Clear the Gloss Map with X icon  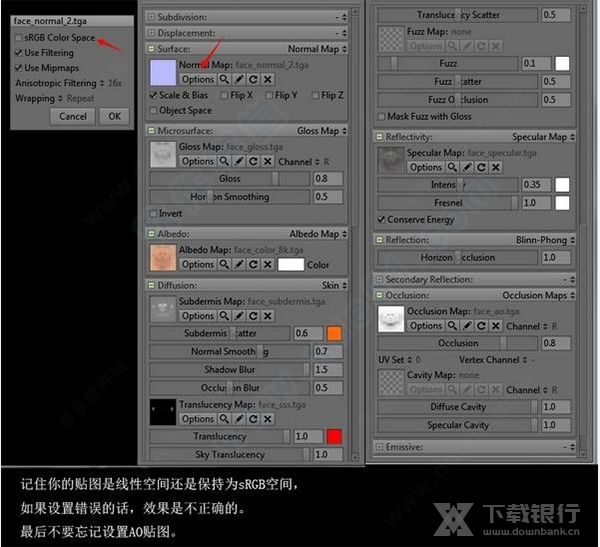267,161
